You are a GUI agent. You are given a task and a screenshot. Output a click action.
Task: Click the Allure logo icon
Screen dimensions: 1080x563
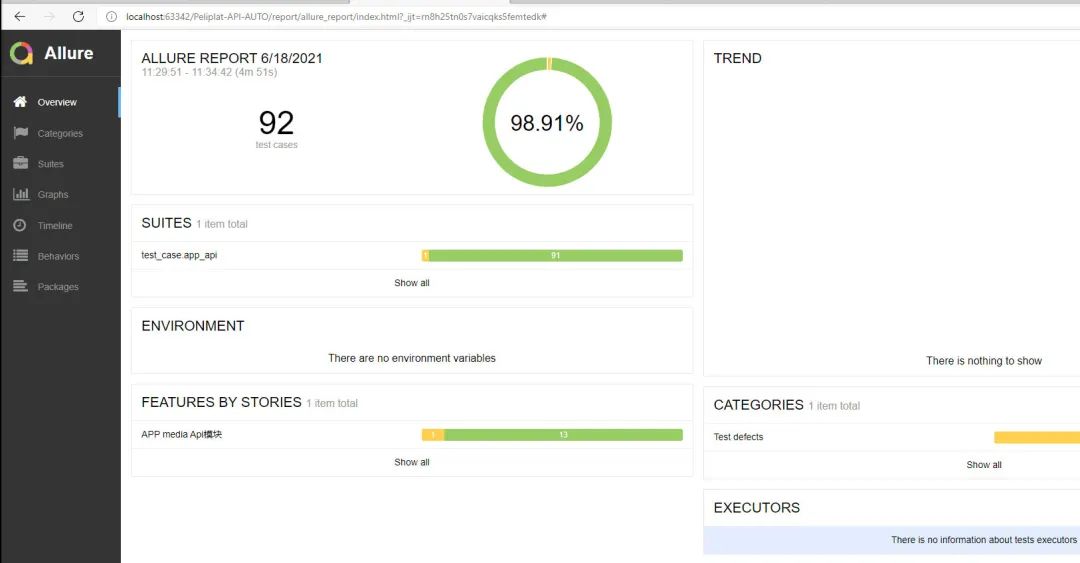coord(21,53)
